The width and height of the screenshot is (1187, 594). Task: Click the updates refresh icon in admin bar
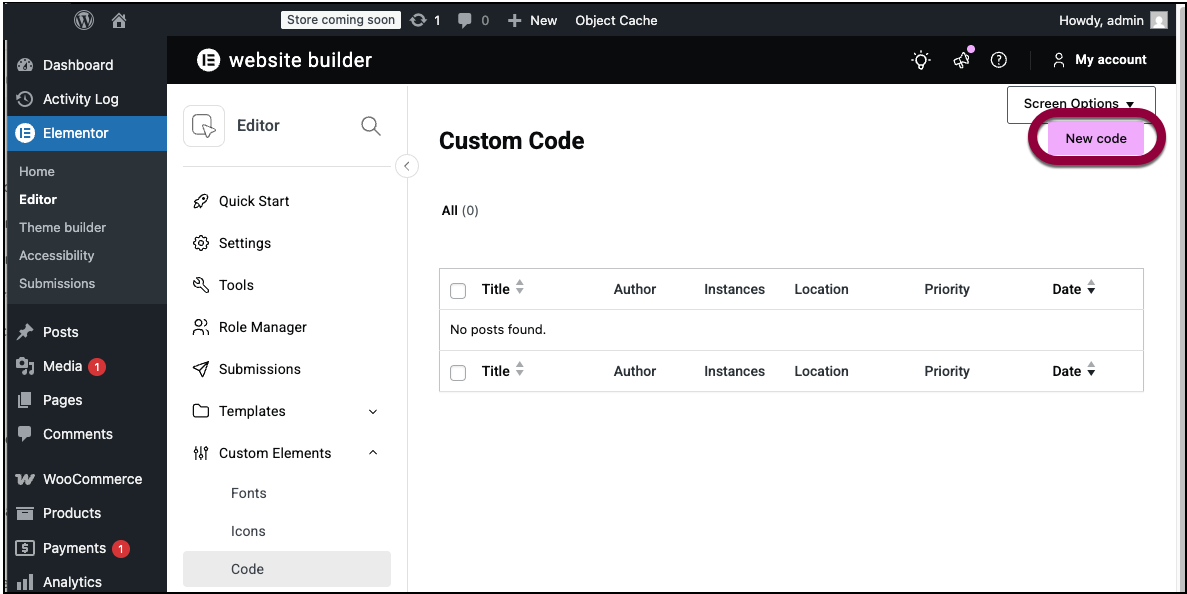[x=418, y=20]
